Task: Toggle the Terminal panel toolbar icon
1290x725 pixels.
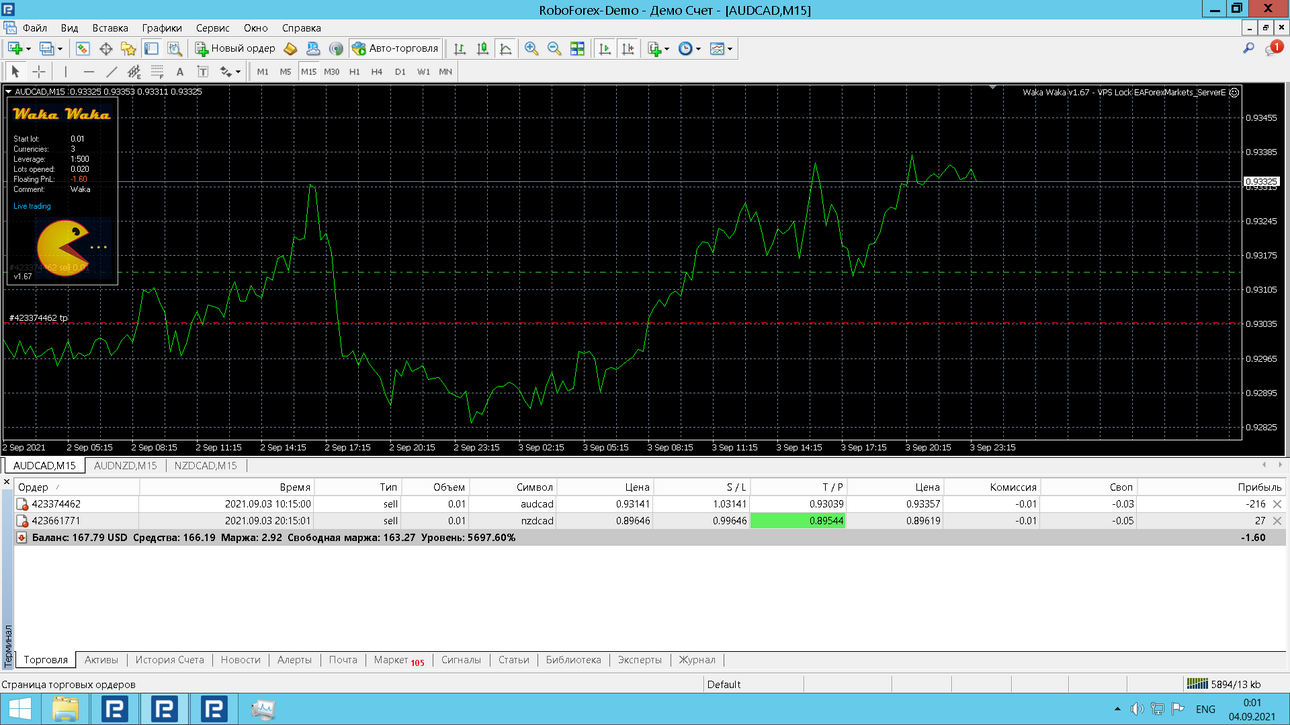Action: tap(151, 48)
